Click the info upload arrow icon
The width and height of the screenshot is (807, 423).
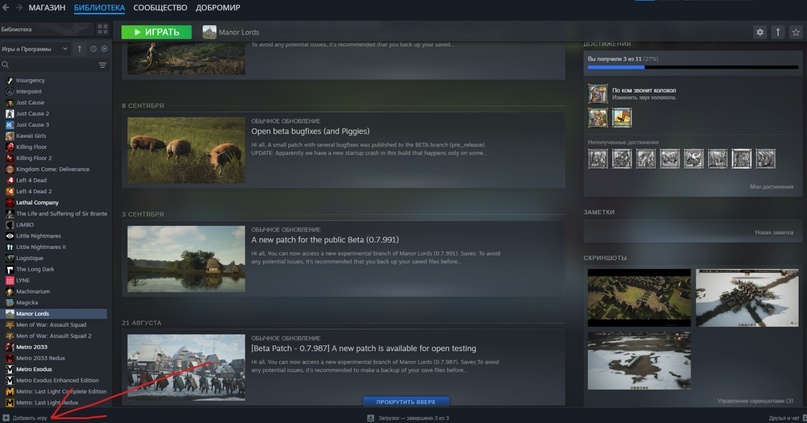click(x=778, y=32)
